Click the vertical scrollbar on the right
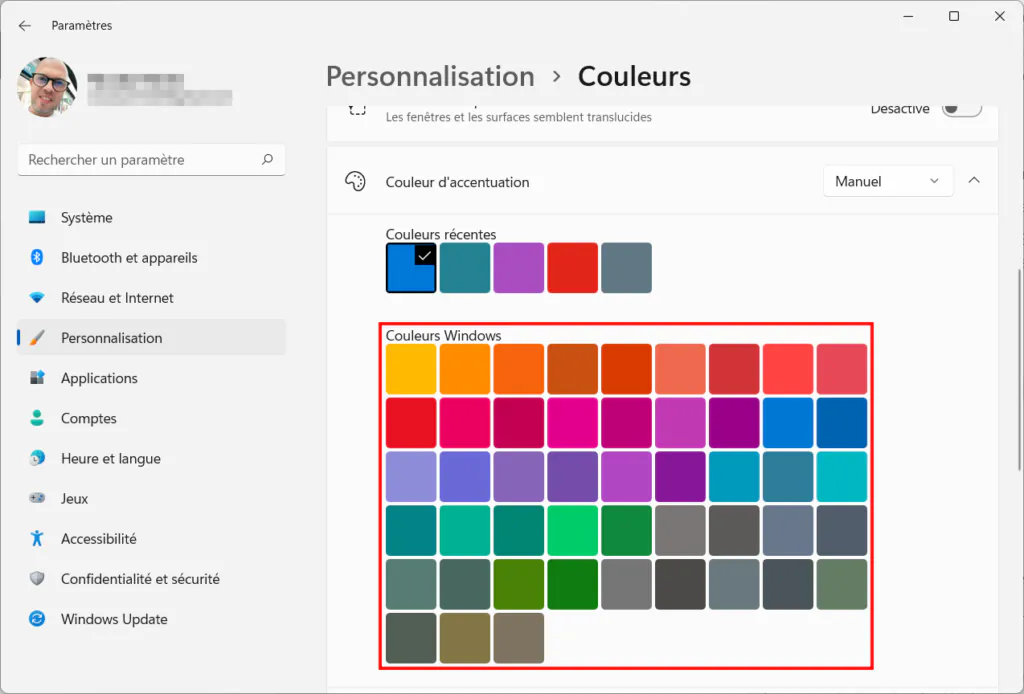Viewport: 1024px width, 694px height. click(x=1019, y=370)
